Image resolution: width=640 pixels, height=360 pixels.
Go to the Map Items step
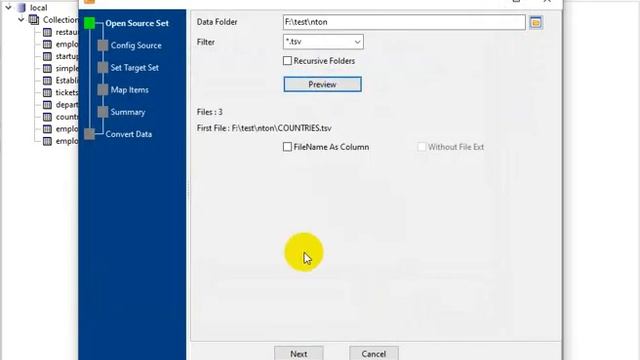coord(129,90)
